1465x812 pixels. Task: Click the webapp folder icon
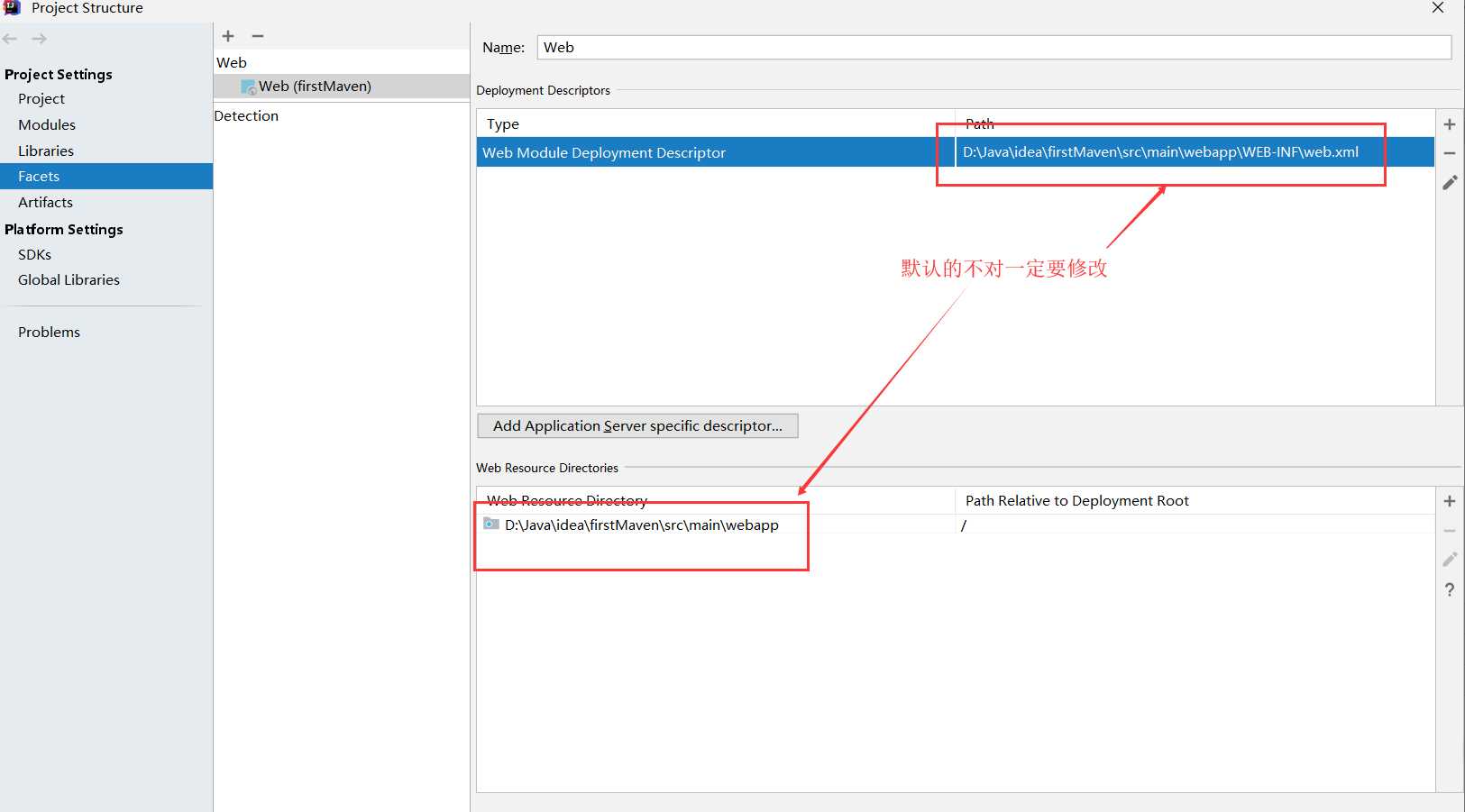click(491, 524)
